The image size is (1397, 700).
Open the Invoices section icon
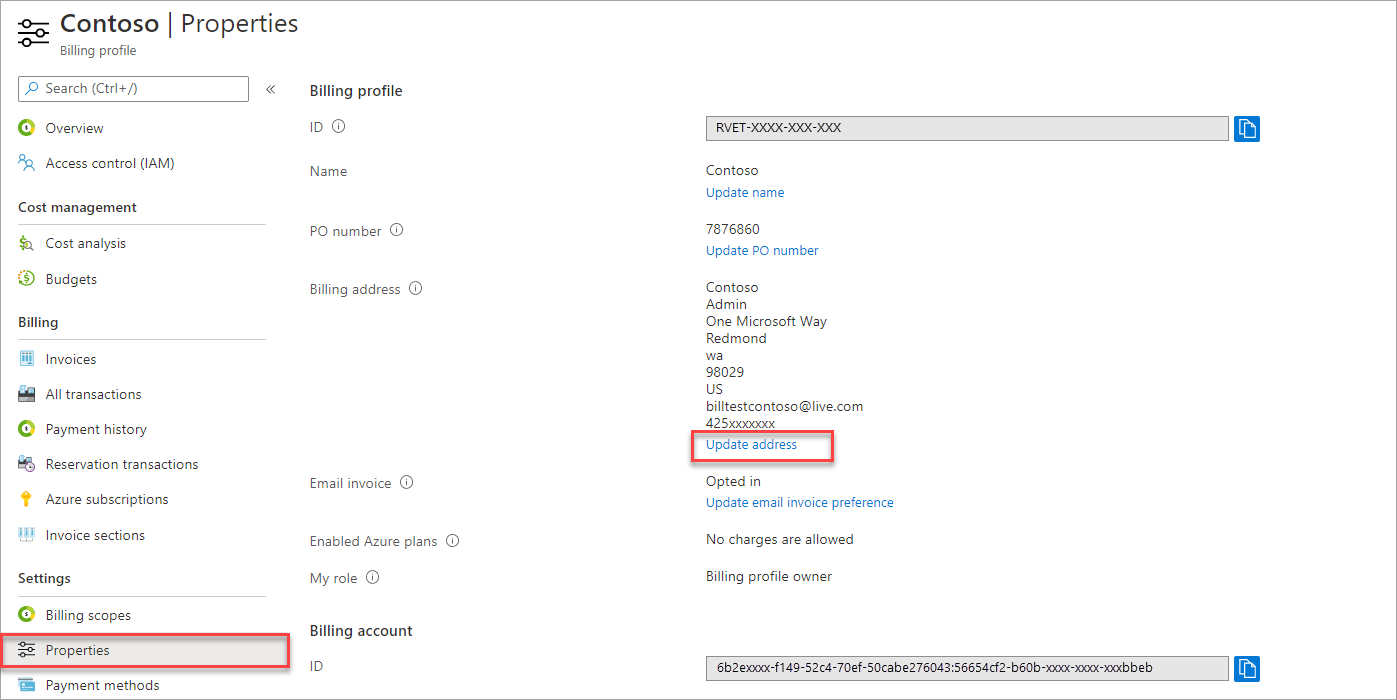26,358
